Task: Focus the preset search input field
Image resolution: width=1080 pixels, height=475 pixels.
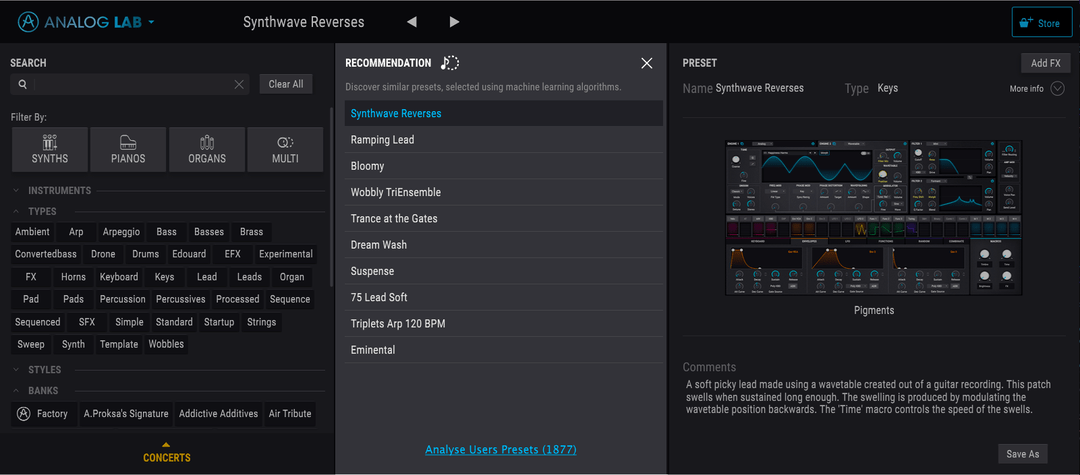Action: pyautogui.click(x=131, y=84)
